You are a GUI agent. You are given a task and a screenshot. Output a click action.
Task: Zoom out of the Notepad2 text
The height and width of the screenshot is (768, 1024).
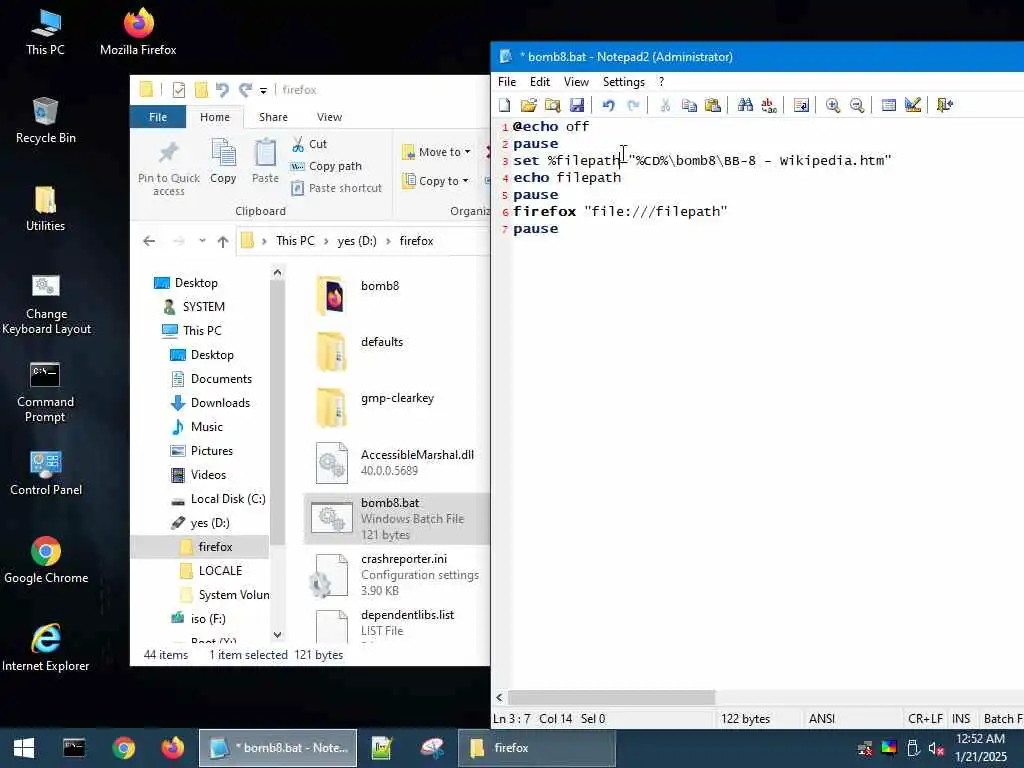(857, 105)
